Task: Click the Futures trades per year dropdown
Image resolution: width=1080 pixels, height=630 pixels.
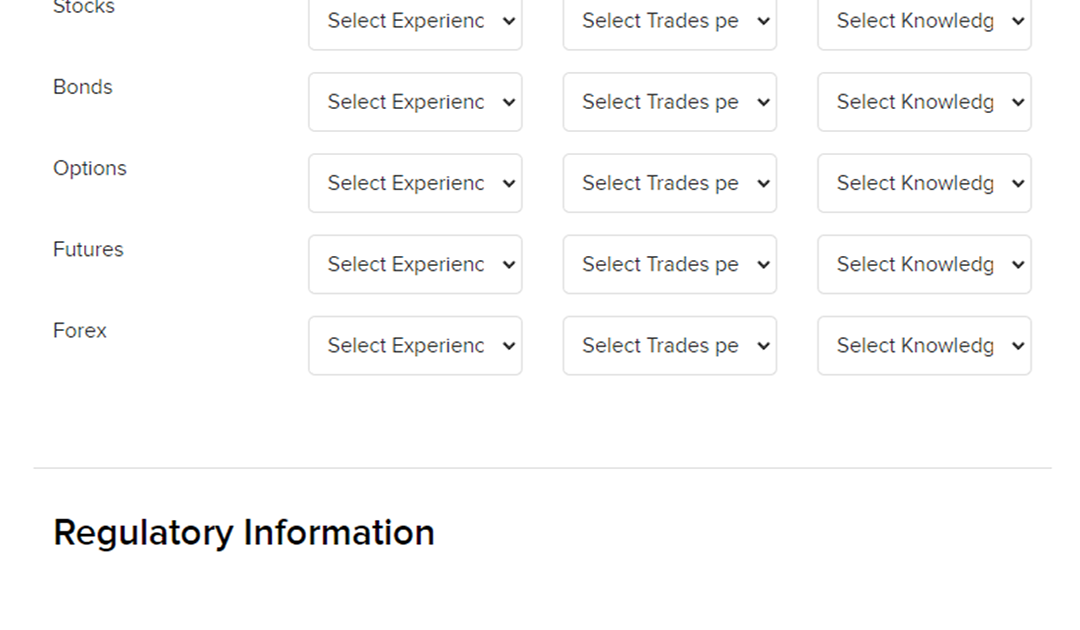Action: [669, 264]
